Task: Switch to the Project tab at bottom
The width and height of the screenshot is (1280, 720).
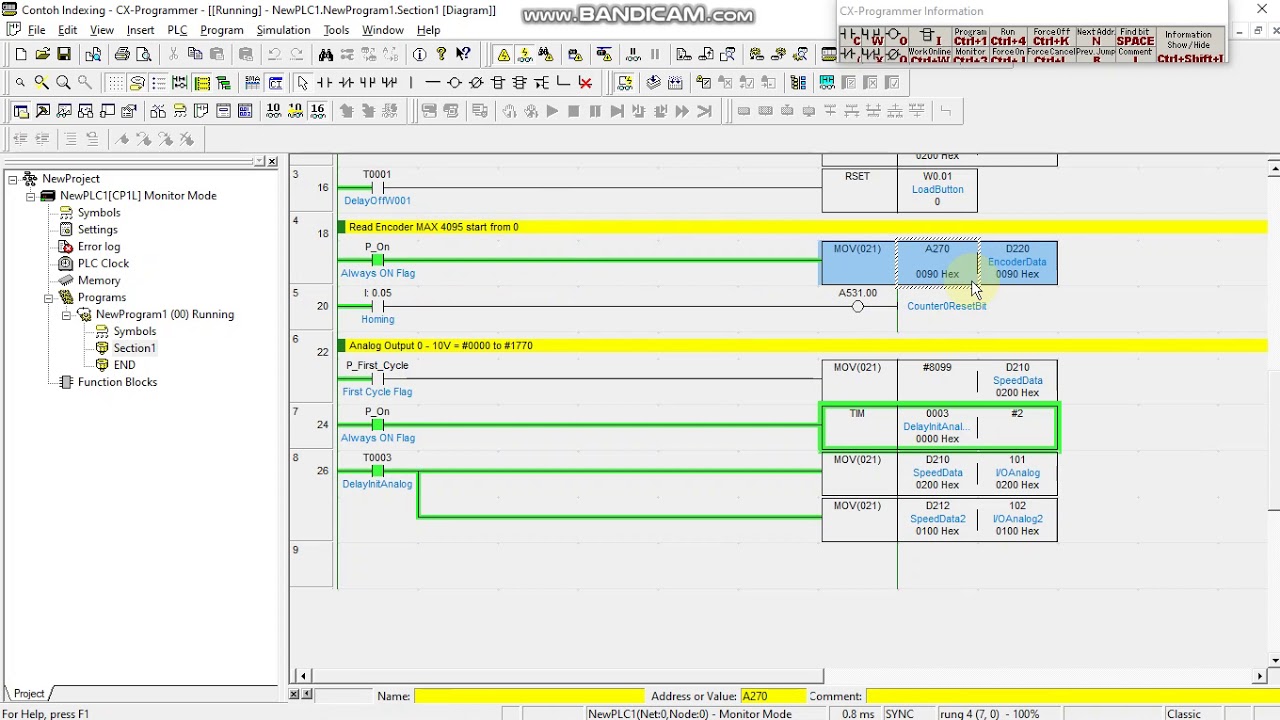Action: click(x=28, y=693)
